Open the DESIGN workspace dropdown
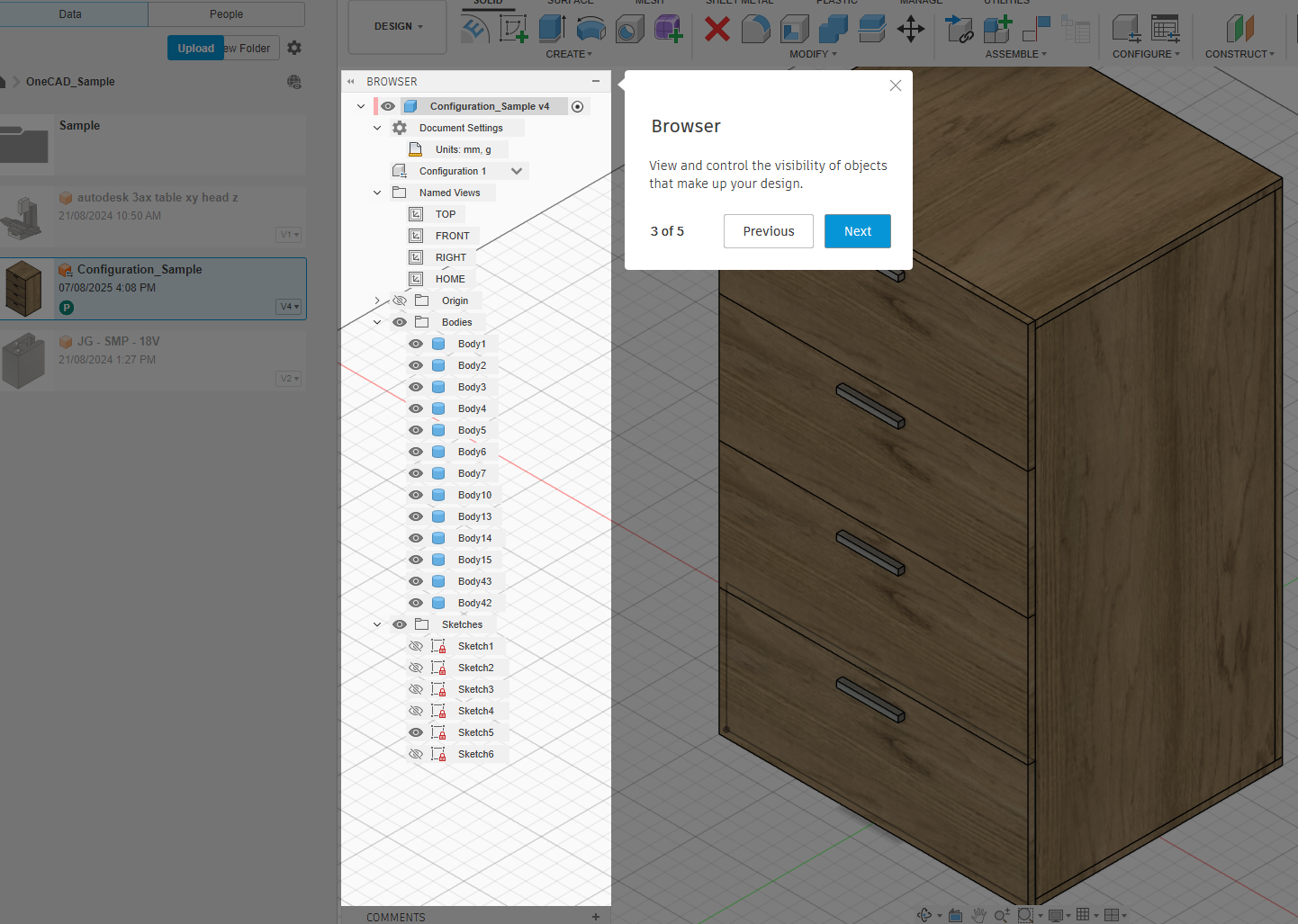Image resolution: width=1298 pixels, height=924 pixels. [398, 27]
